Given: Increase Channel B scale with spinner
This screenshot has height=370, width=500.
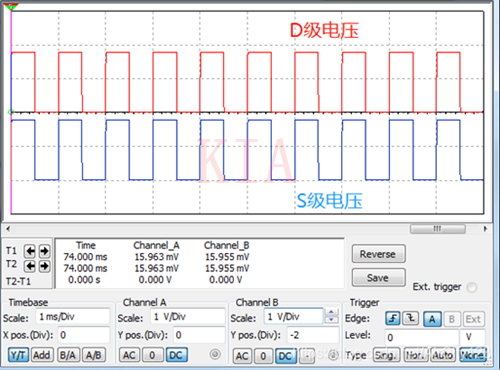Looking at the screenshot, I should pos(331,312).
